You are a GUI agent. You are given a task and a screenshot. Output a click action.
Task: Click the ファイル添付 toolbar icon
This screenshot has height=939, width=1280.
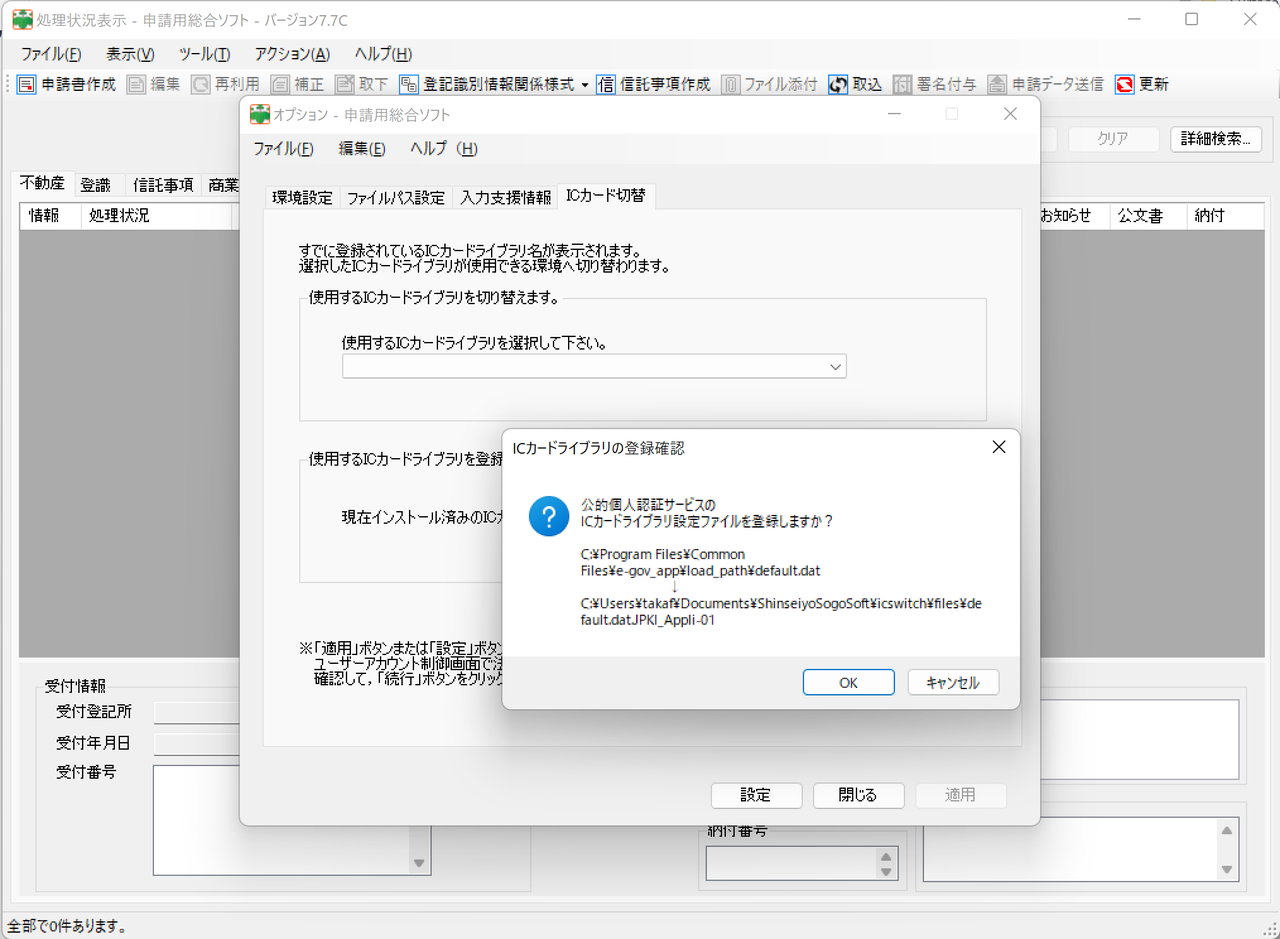pos(730,85)
